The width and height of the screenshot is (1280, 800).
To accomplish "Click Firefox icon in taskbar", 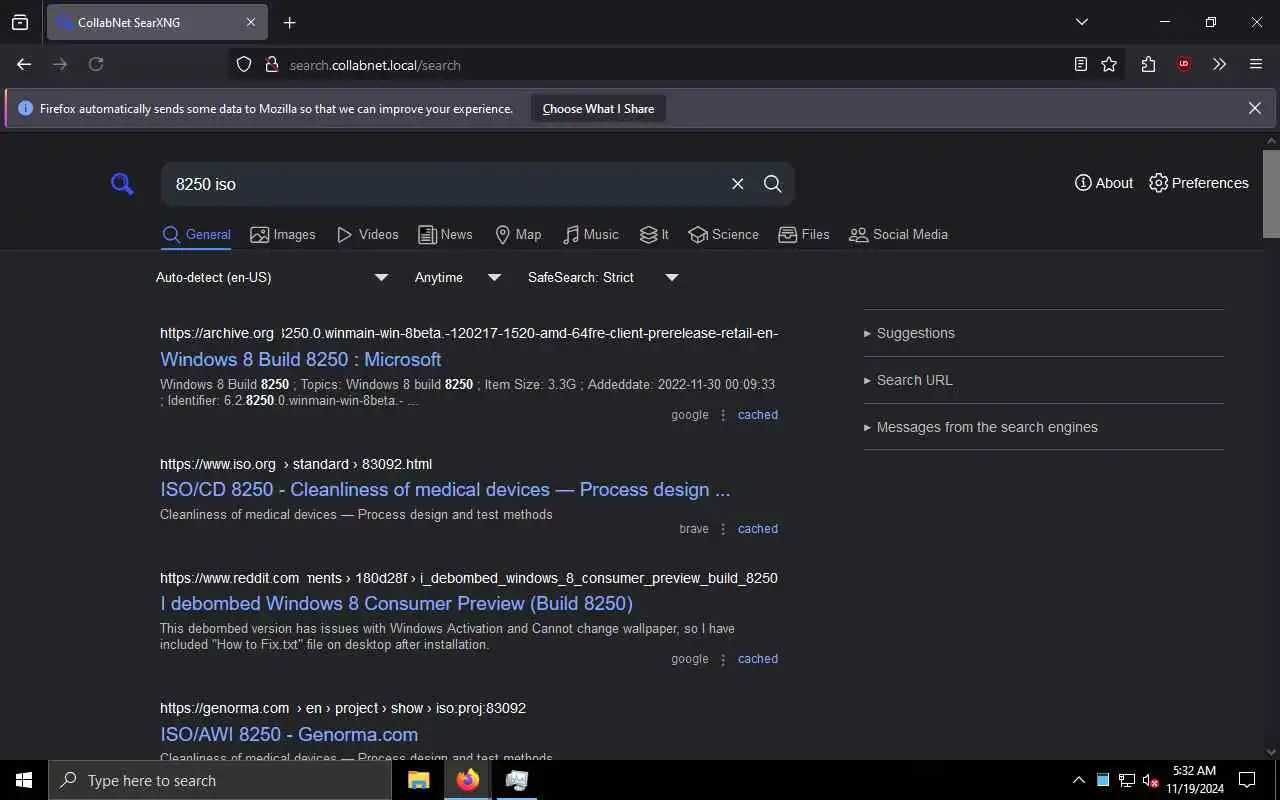I will click(467, 780).
